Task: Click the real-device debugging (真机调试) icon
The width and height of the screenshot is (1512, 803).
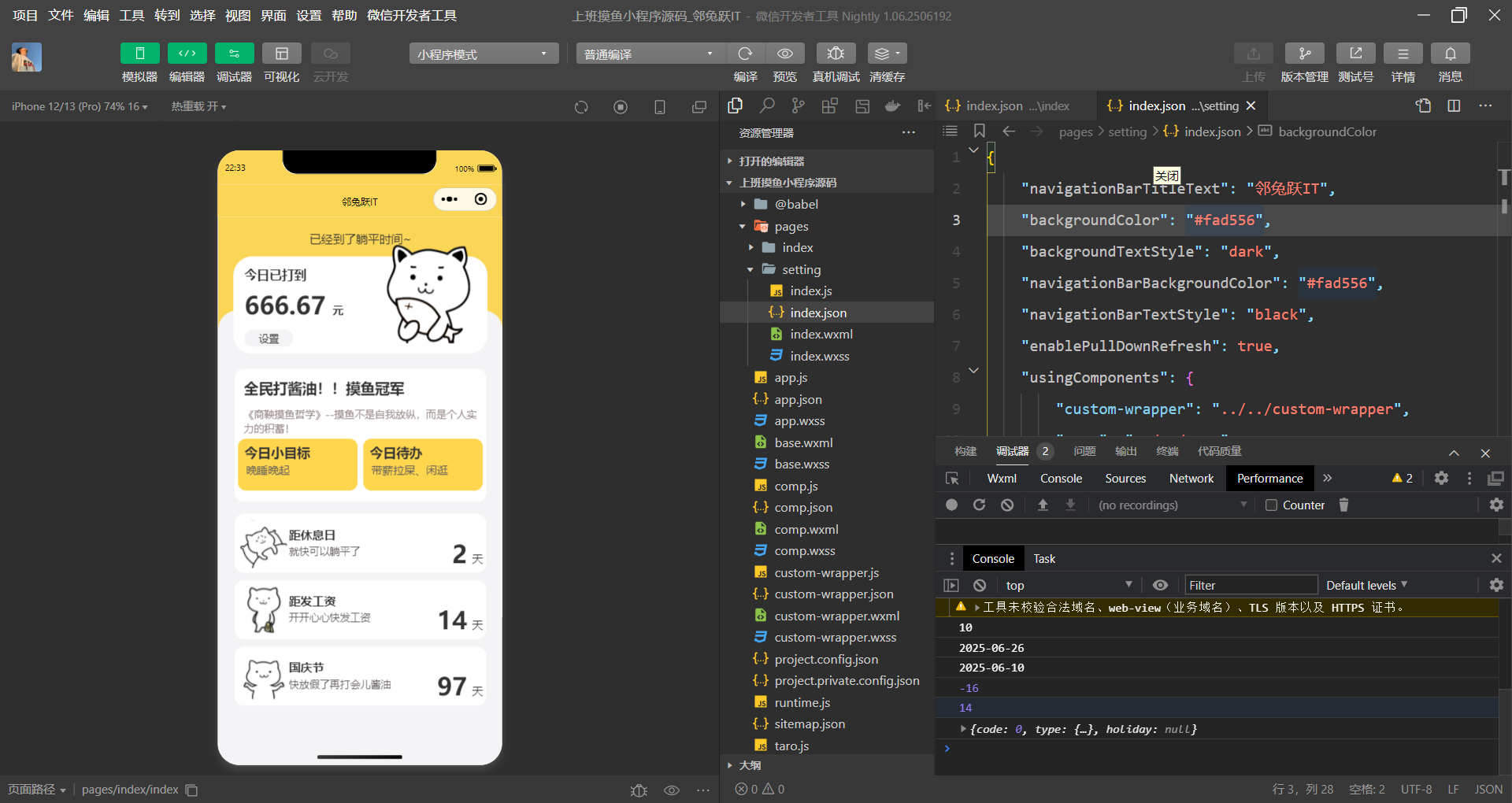Action: coord(836,54)
